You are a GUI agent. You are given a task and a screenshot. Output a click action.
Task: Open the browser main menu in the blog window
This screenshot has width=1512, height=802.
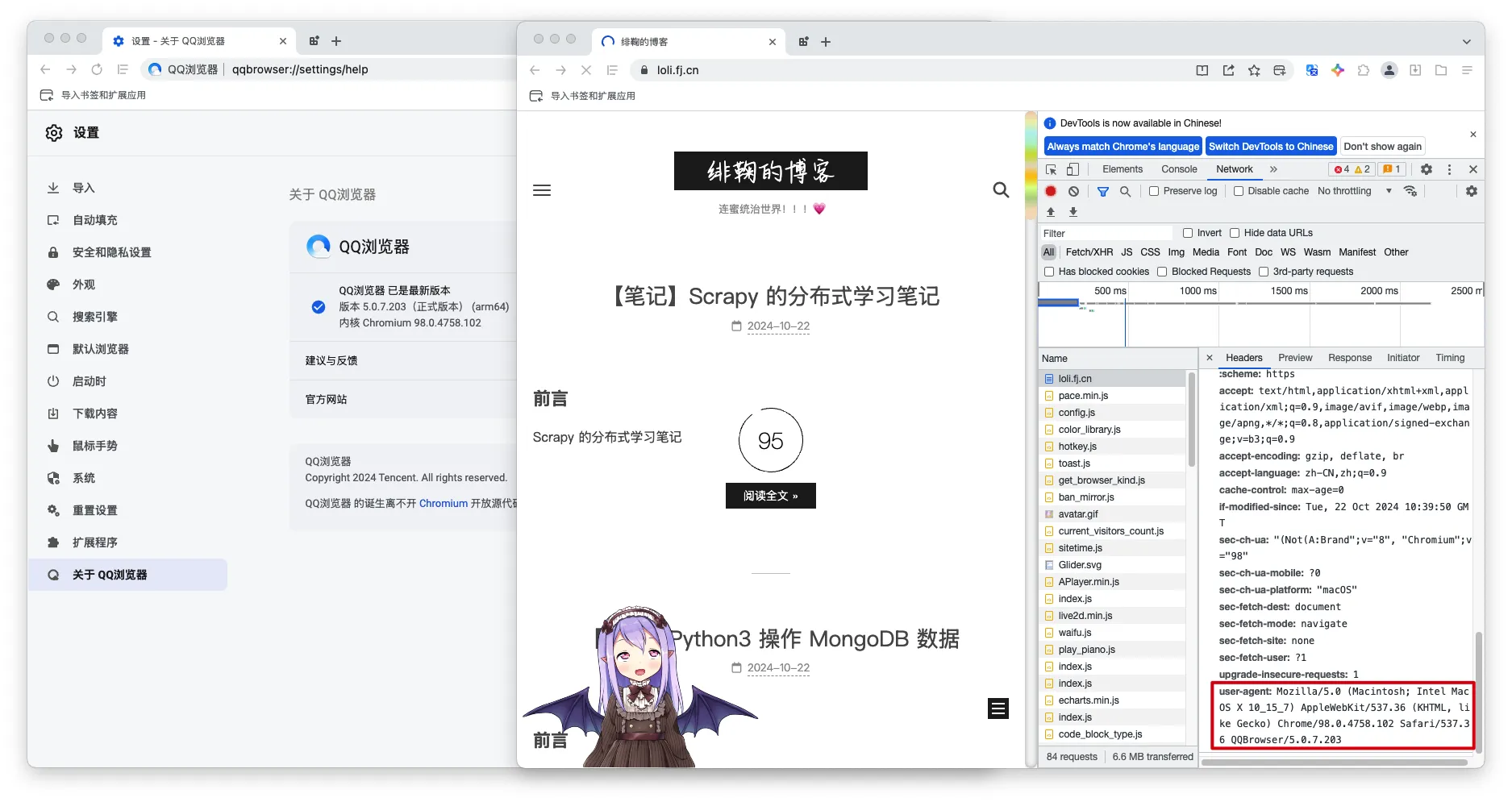pos(1467,71)
